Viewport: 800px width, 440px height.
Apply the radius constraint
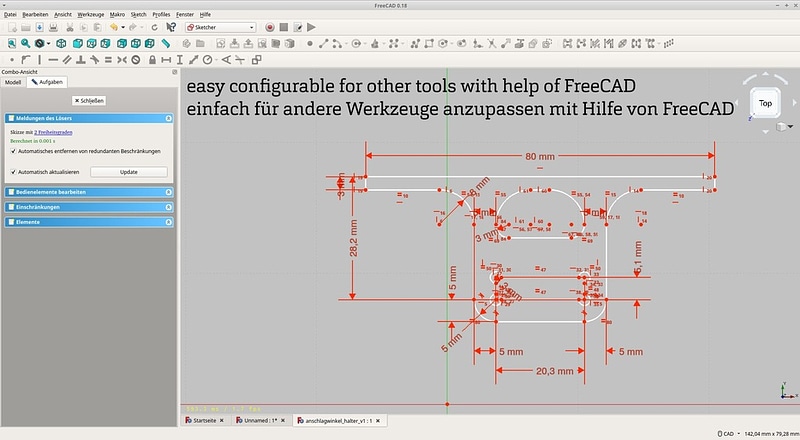point(207,60)
